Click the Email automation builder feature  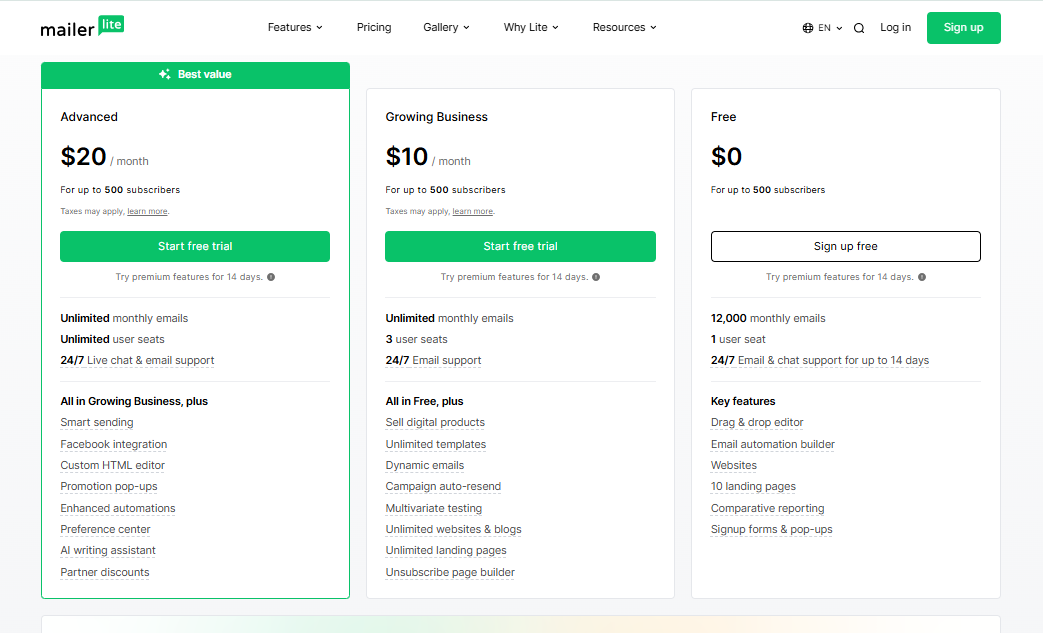pos(772,444)
